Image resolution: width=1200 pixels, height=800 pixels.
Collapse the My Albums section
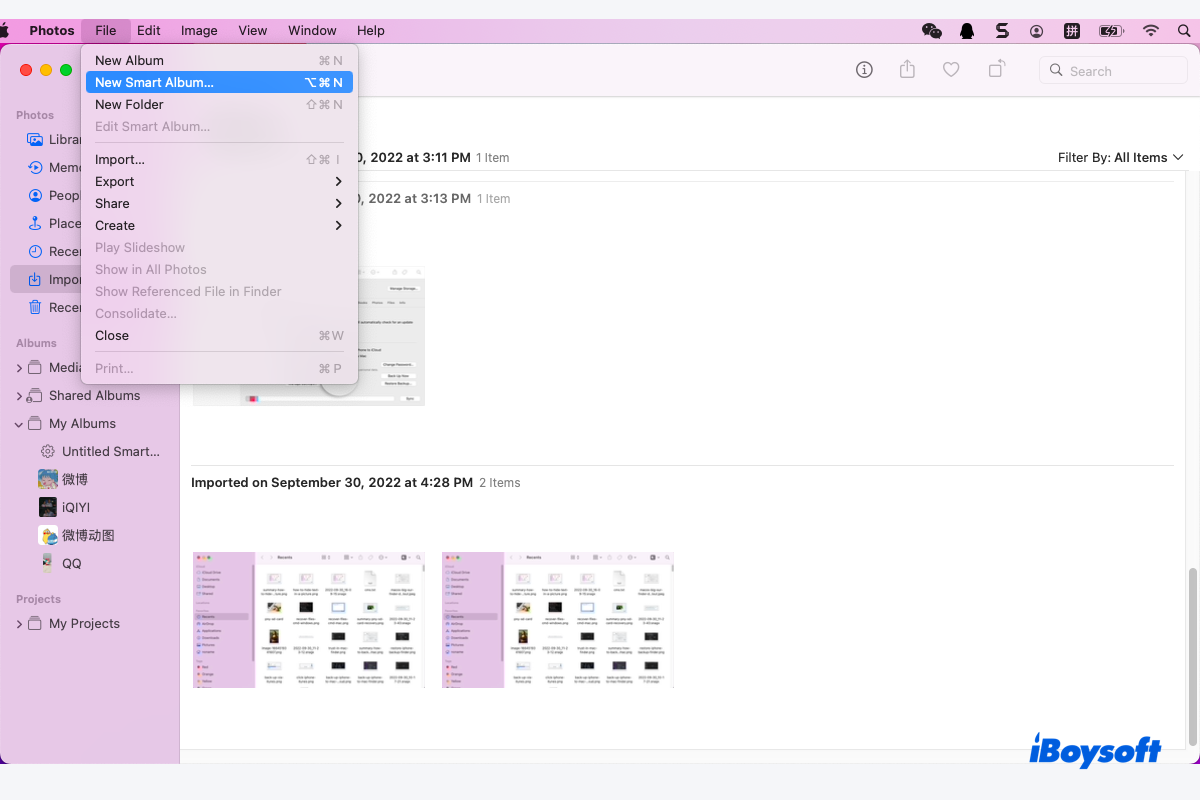pyautogui.click(x=18, y=423)
